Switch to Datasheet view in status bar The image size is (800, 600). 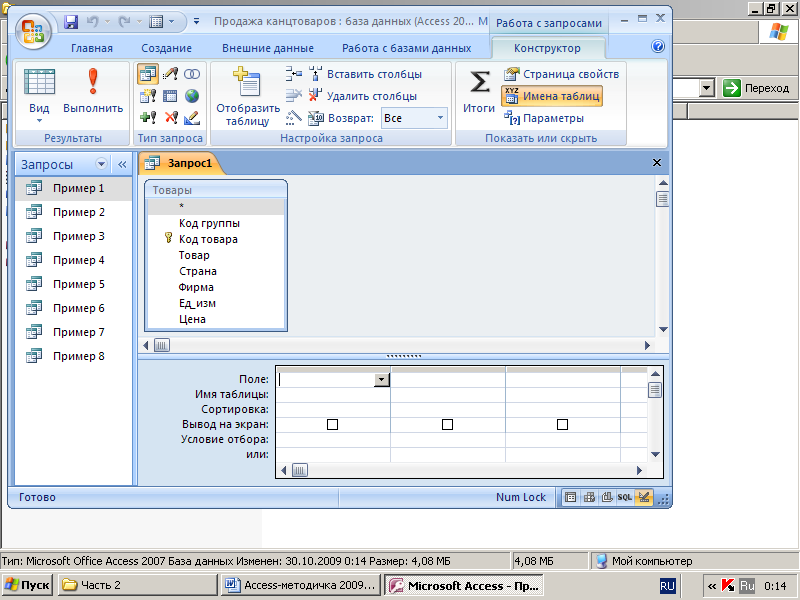pyautogui.click(x=570, y=497)
